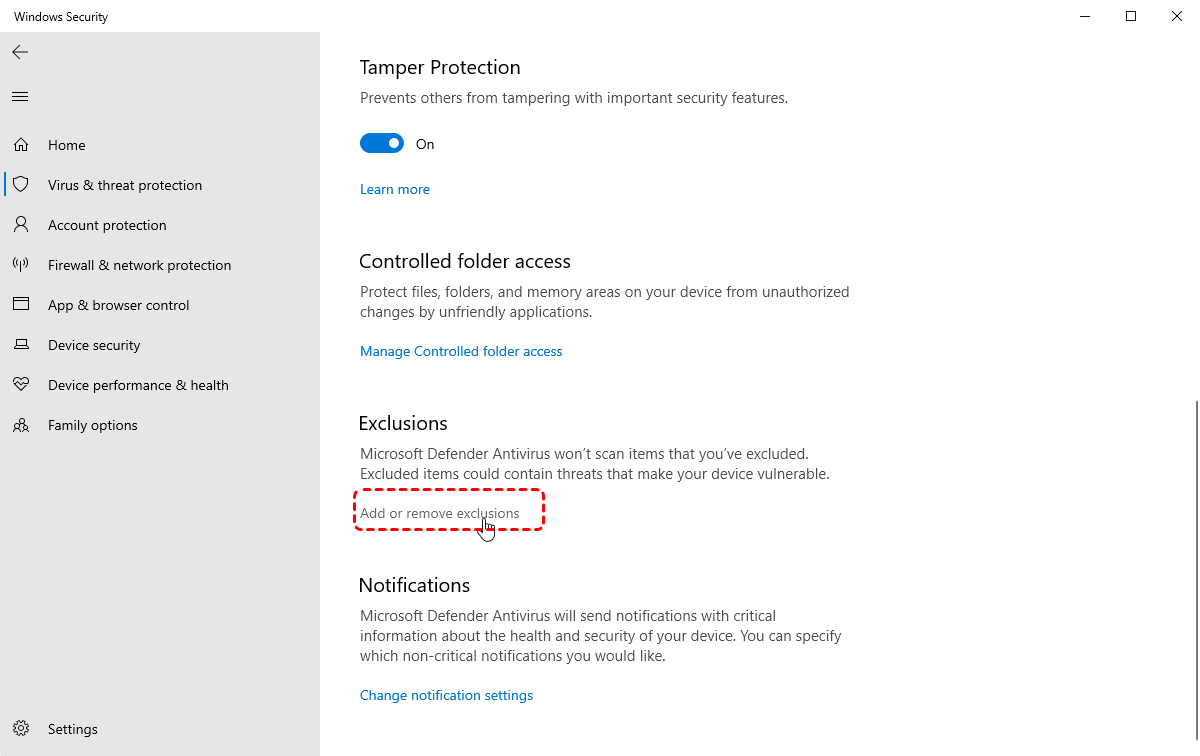Click the Virus & threat protection shield icon
The width and height of the screenshot is (1200, 756).
(x=21, y=185)
